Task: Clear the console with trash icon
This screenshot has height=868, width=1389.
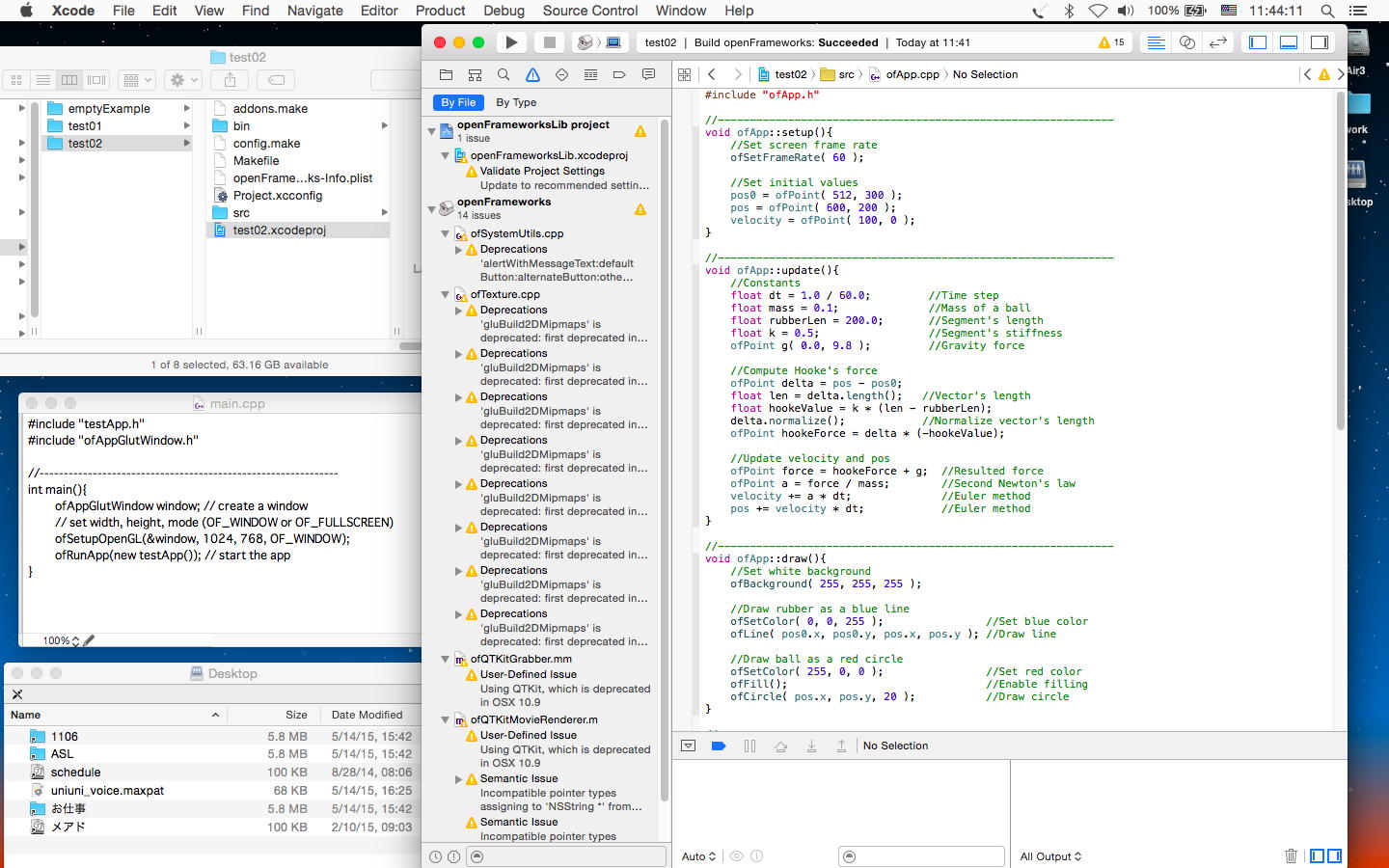Action: tap(1291, 855)
